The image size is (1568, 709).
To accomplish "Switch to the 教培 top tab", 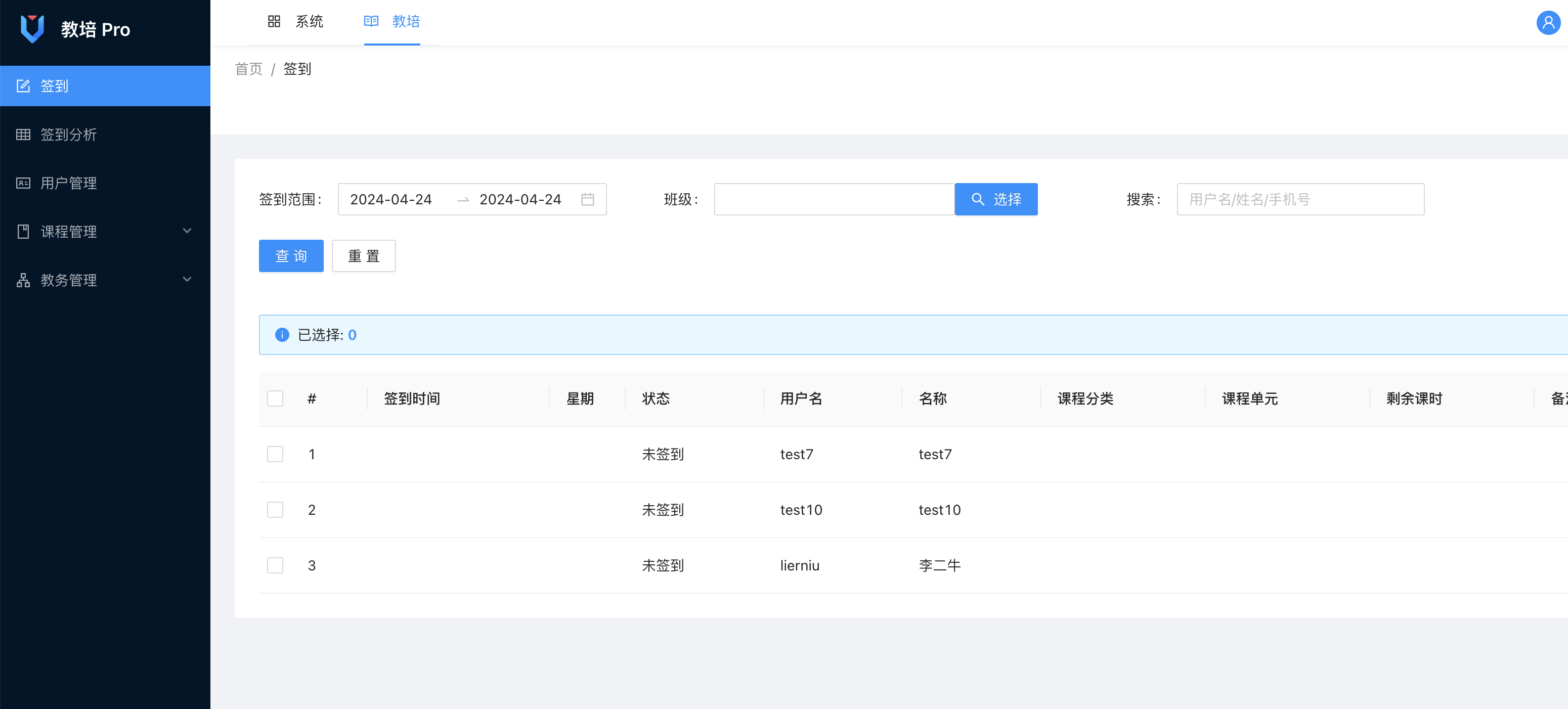I will pos(392,22).
